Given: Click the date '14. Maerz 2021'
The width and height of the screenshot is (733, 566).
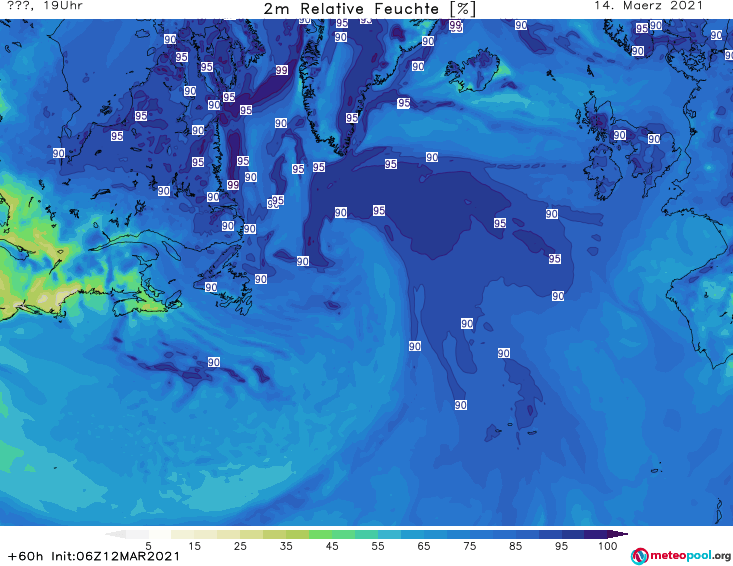Looking at the screenshot, I should pos(648,6).
